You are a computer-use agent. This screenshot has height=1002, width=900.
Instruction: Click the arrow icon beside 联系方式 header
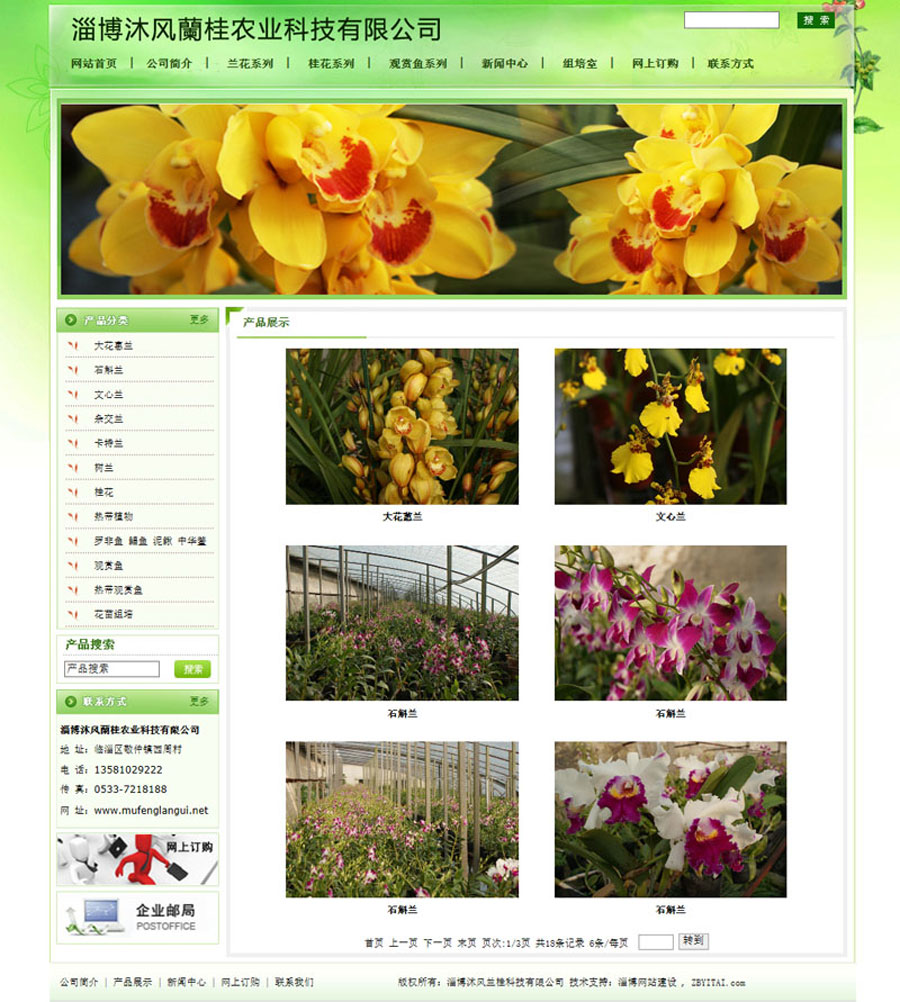tap(71, 702)
